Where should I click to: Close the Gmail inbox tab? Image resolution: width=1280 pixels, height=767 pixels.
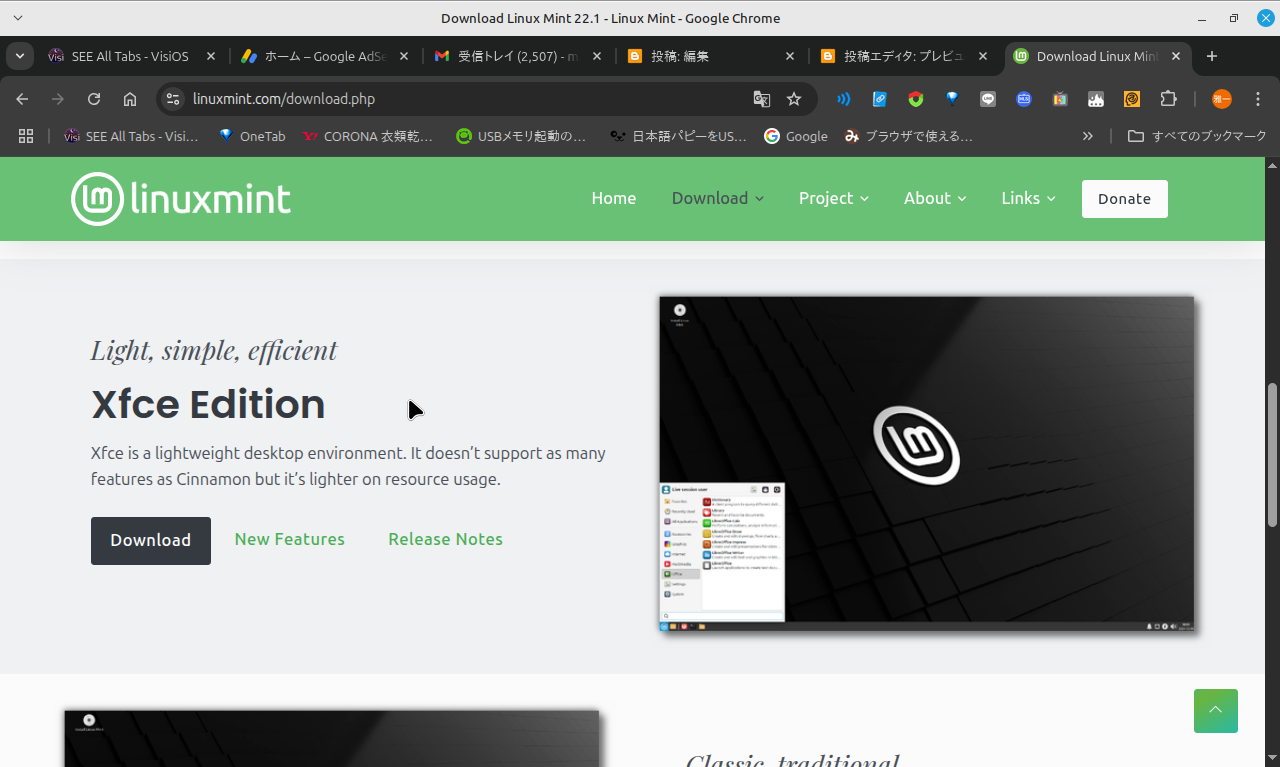597,56
